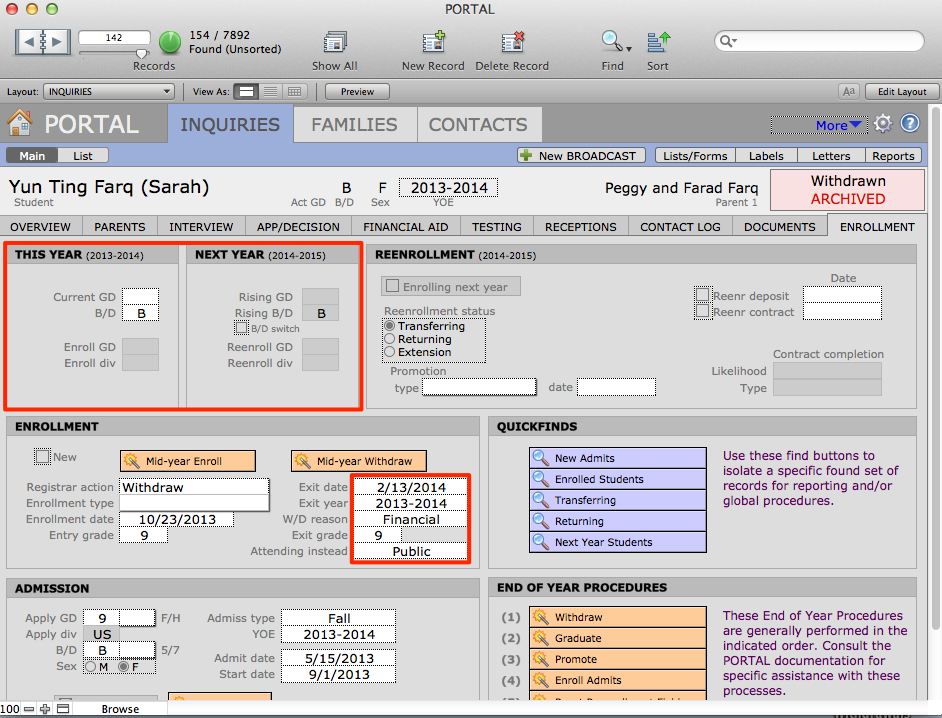Click the New Record toolbar icon

click(x=433, y=43)
